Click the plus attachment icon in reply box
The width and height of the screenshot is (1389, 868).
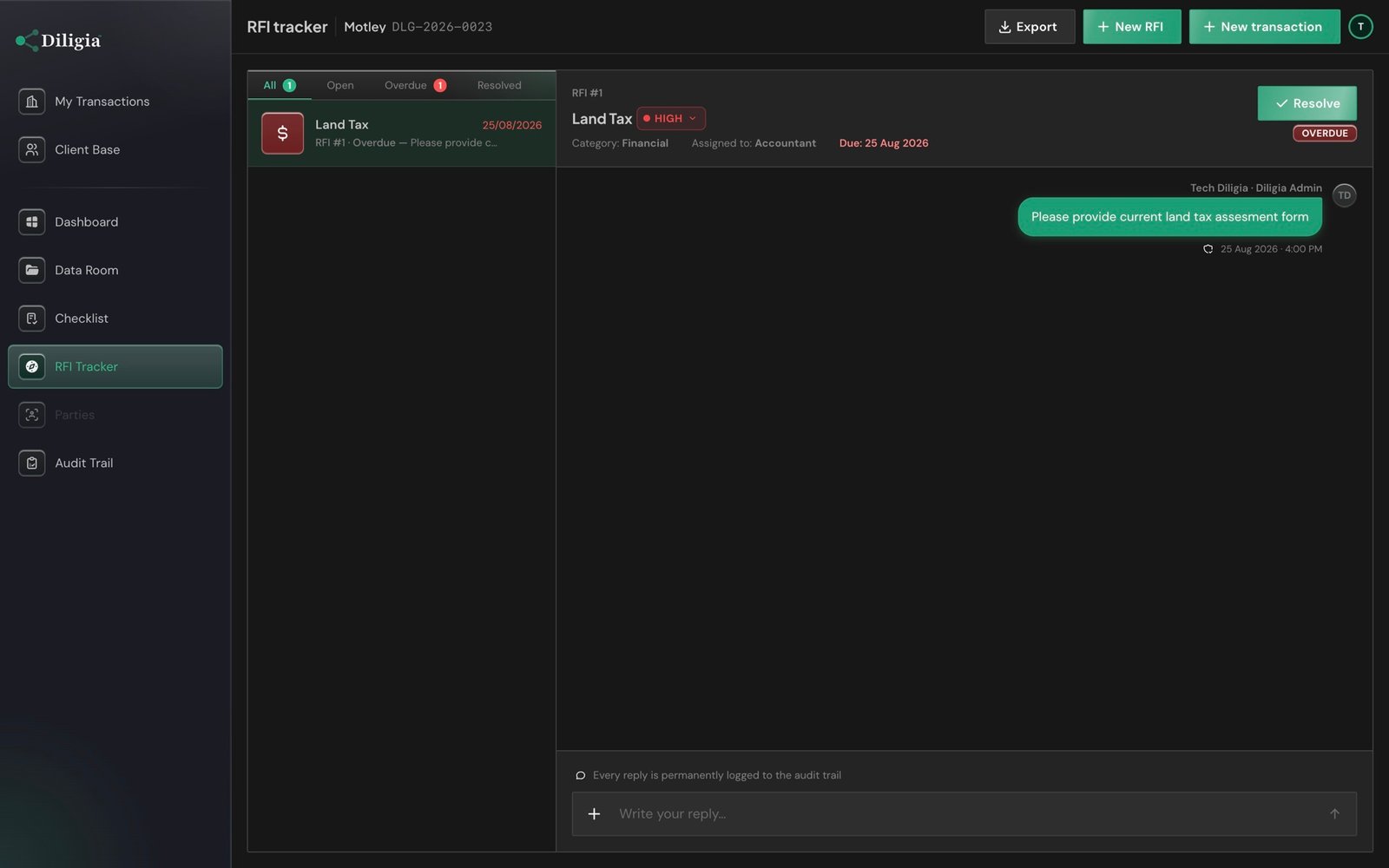(594, 813)
